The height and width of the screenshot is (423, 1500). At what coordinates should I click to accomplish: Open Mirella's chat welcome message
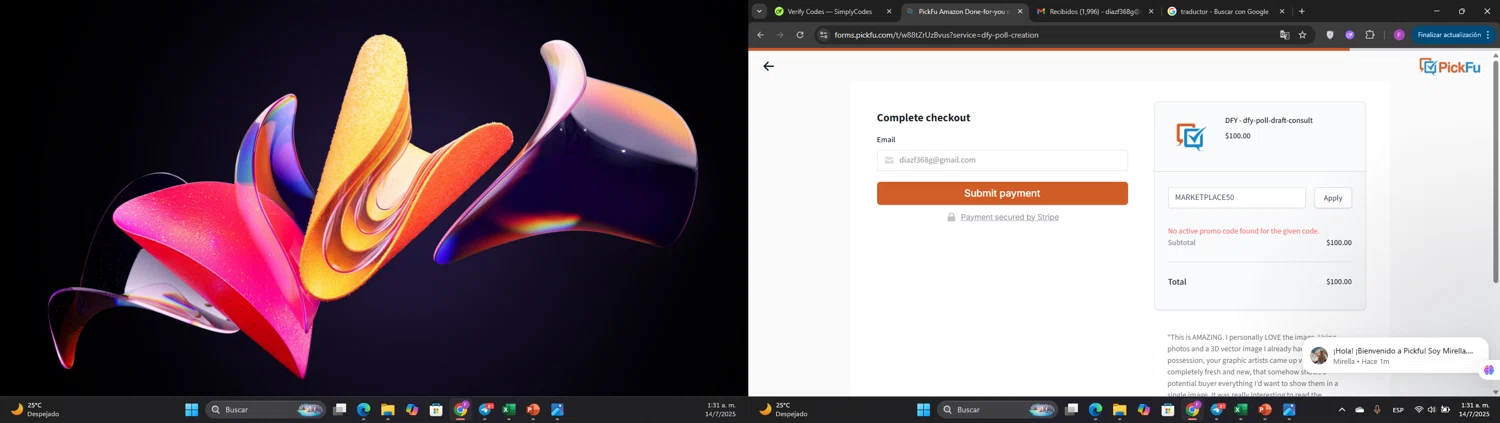pyautogui.click(x=1394, y=355)
